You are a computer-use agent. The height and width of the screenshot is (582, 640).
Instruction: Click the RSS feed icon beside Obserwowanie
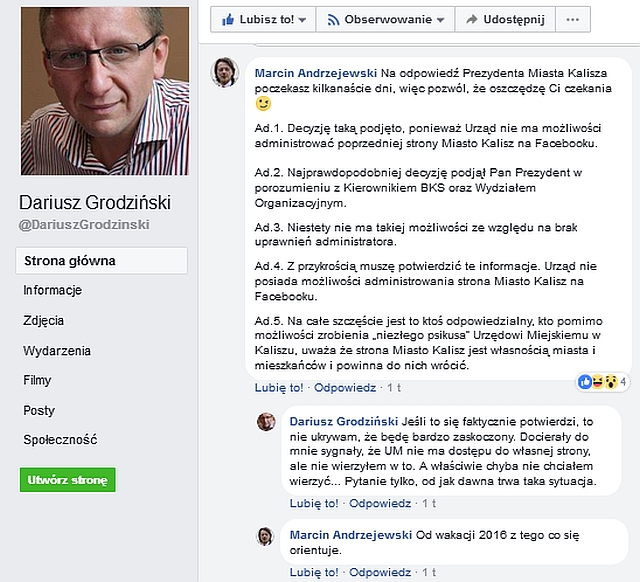pyautogui.click(x=333, y=20)
